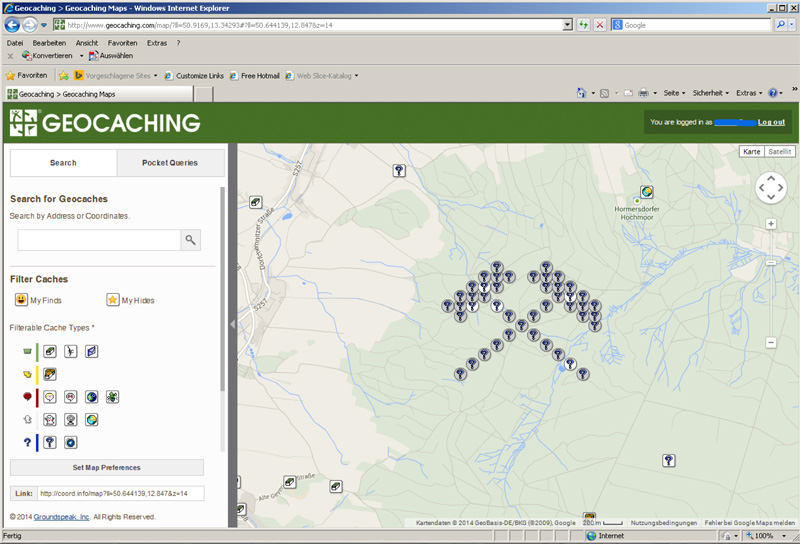Click the Log out link

coord(771,122)
